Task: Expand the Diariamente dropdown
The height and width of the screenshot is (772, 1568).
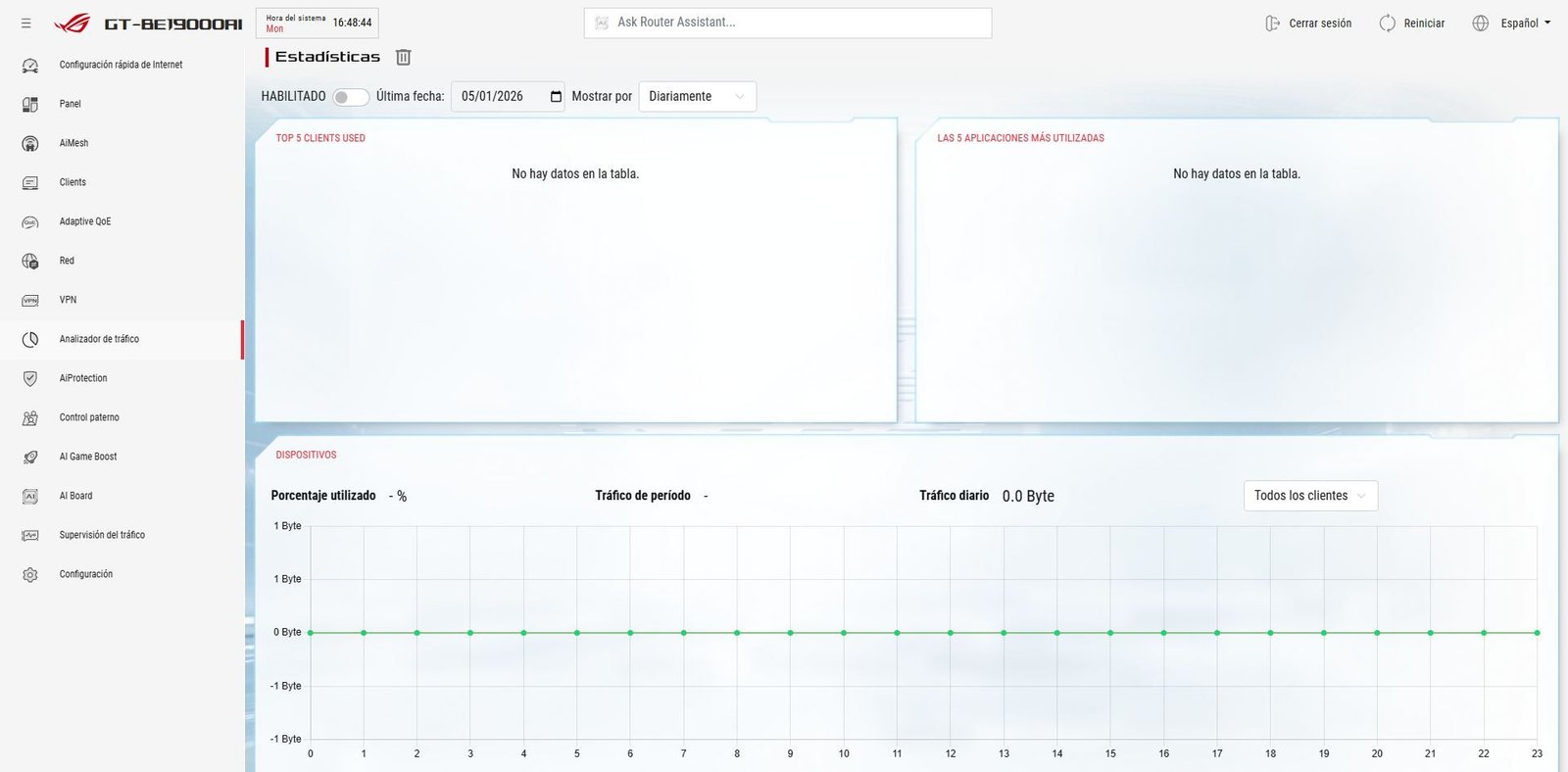Action: pos(697,97)
